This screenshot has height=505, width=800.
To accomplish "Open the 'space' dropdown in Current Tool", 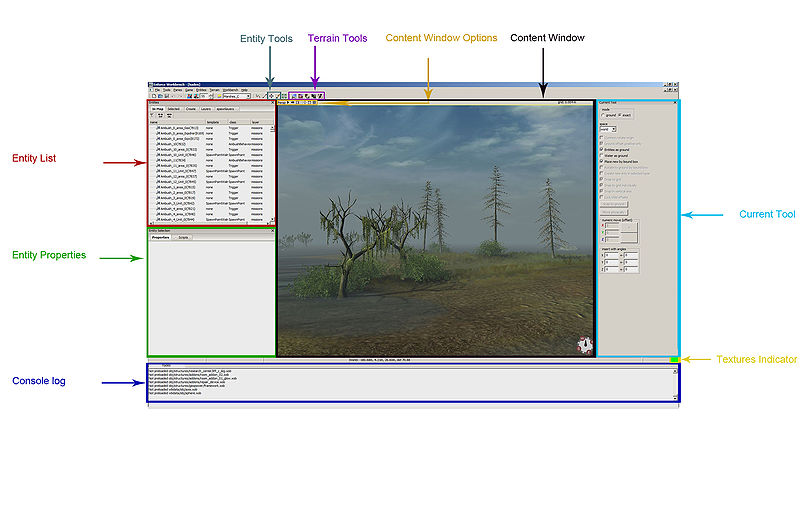I will click(606, 129).
